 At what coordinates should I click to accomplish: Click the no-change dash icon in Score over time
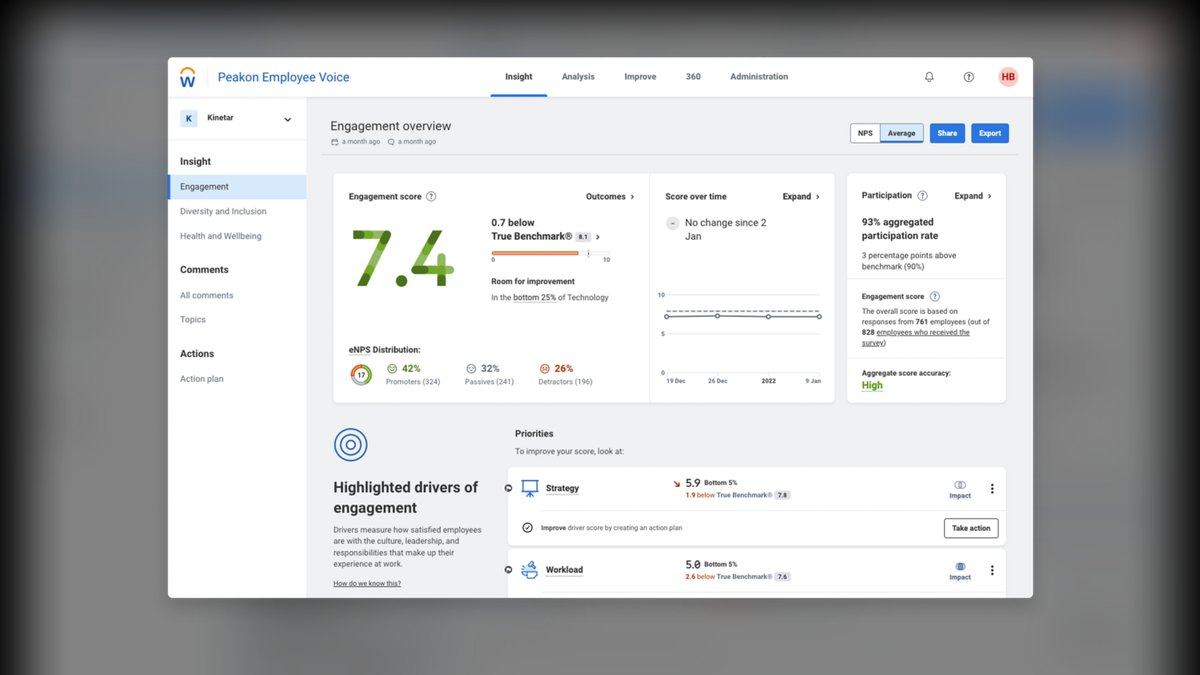click(x=673, y=223)
